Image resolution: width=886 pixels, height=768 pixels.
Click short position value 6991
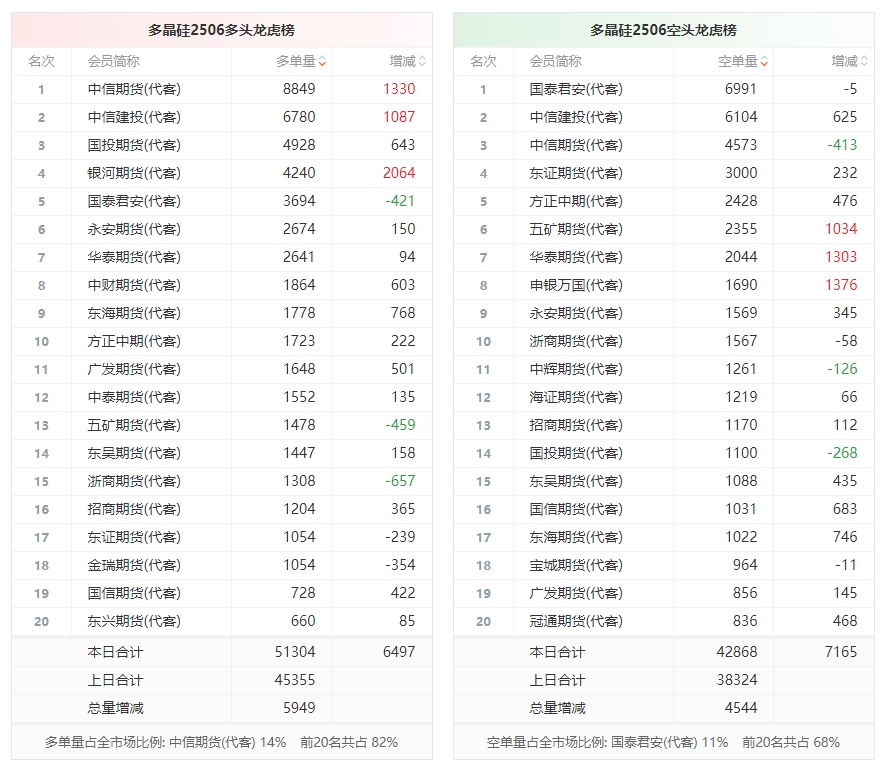pos(741,89)
